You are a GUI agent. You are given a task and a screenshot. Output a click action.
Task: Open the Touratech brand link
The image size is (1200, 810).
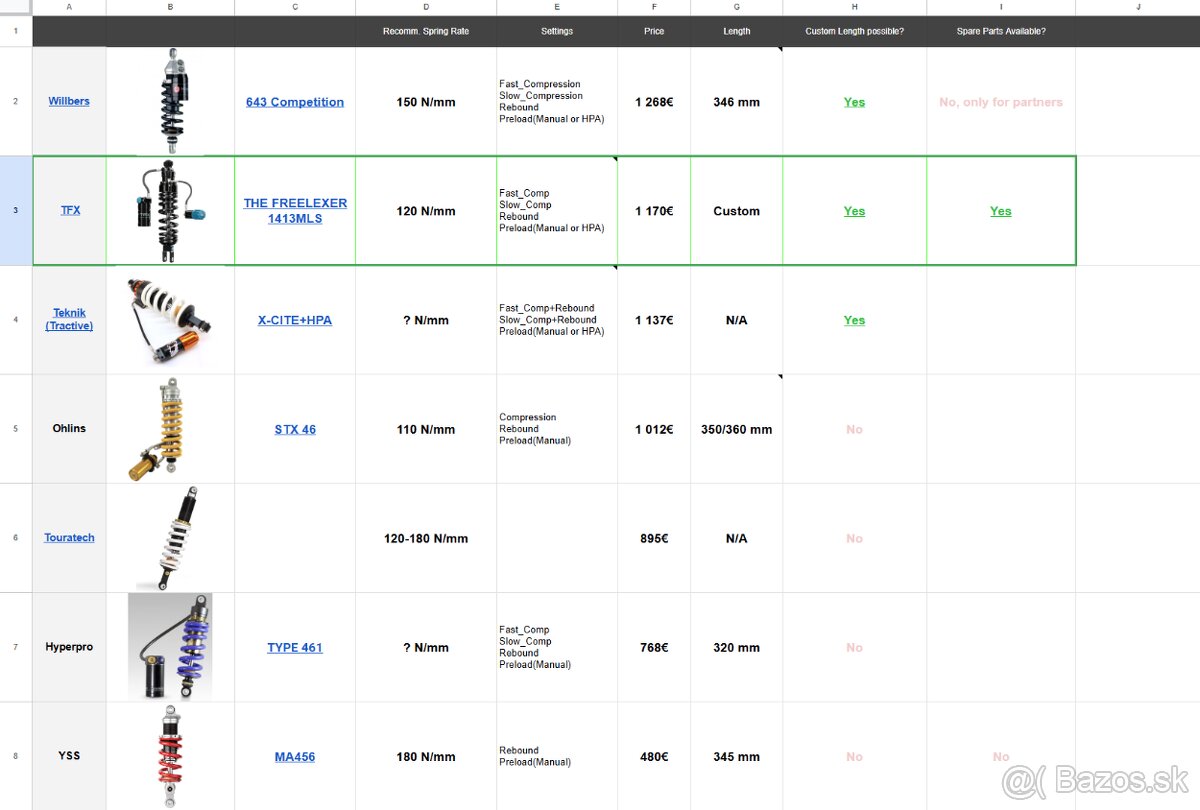(69, 537)
